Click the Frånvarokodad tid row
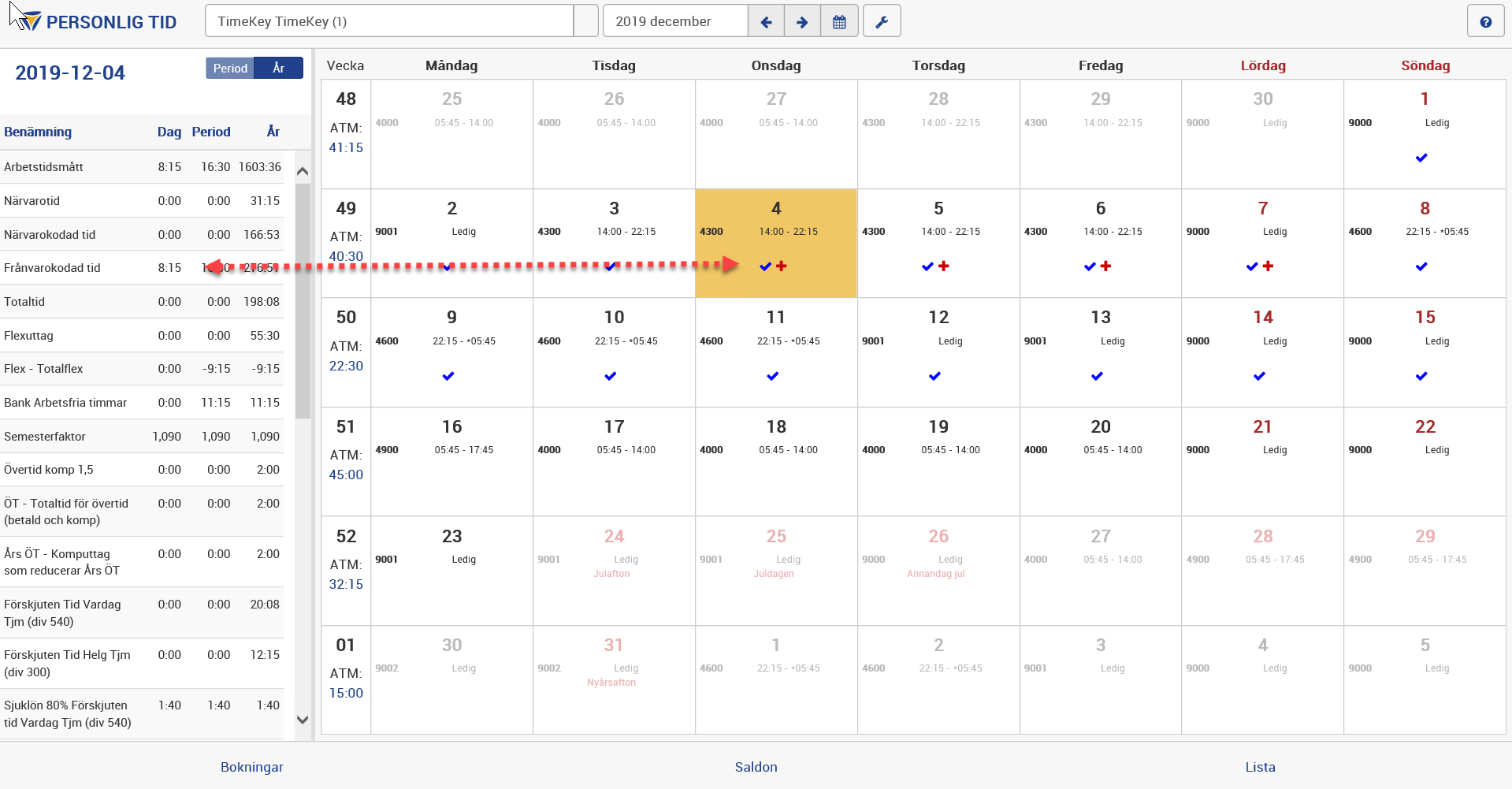The width and height of the screenshot is (1512, 789). (x=142, y=268)
